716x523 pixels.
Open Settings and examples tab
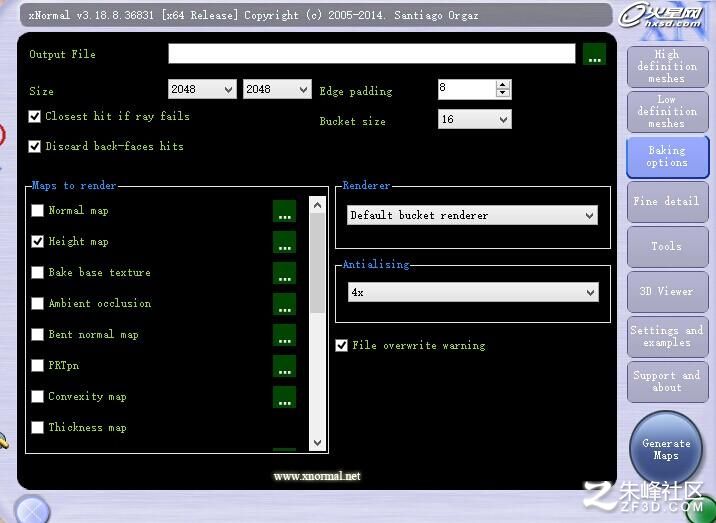[667, 337]
